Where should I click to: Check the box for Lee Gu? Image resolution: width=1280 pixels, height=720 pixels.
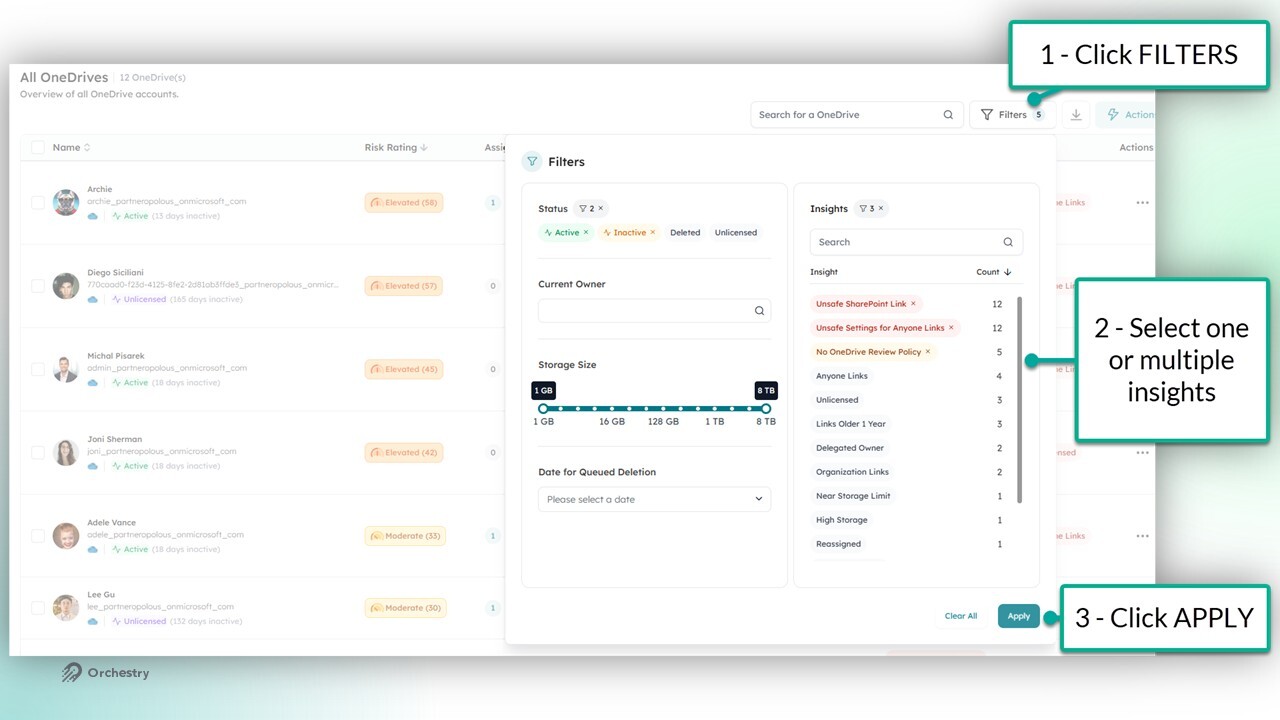point(38,607)
